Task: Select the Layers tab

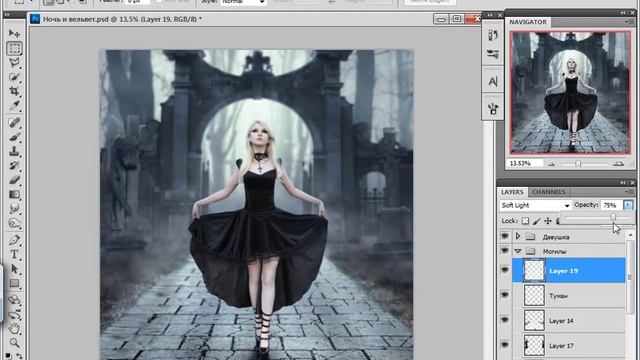Action: [512, 192]
